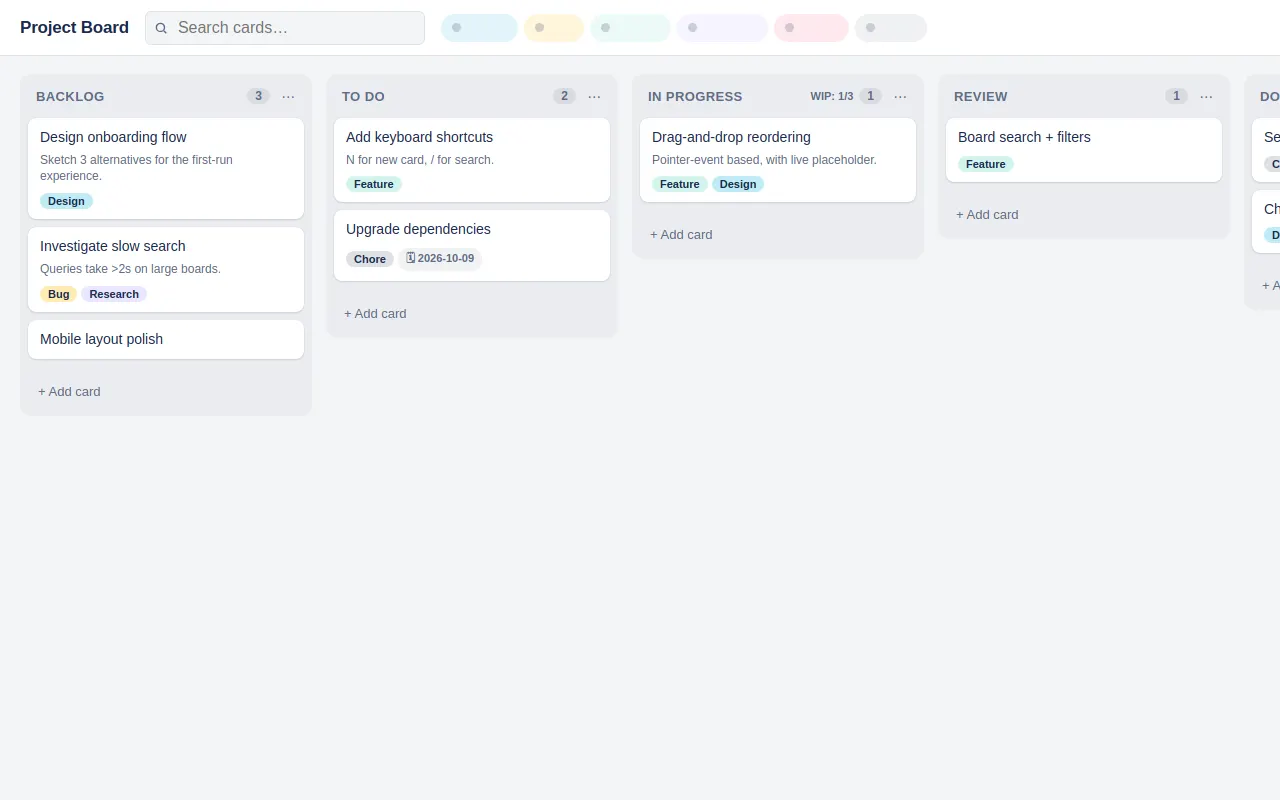The image size is (1280, 800).
Task: Toggle the purple label filter pill
Action: (723, 28)
